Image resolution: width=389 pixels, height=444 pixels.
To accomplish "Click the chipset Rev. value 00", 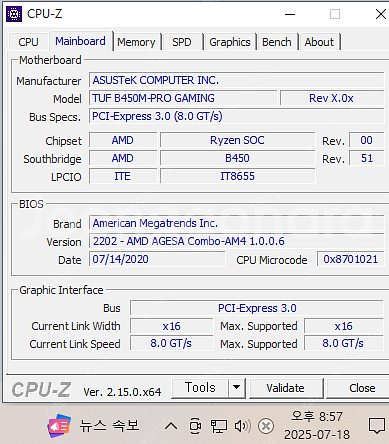I will coord(366,140).
